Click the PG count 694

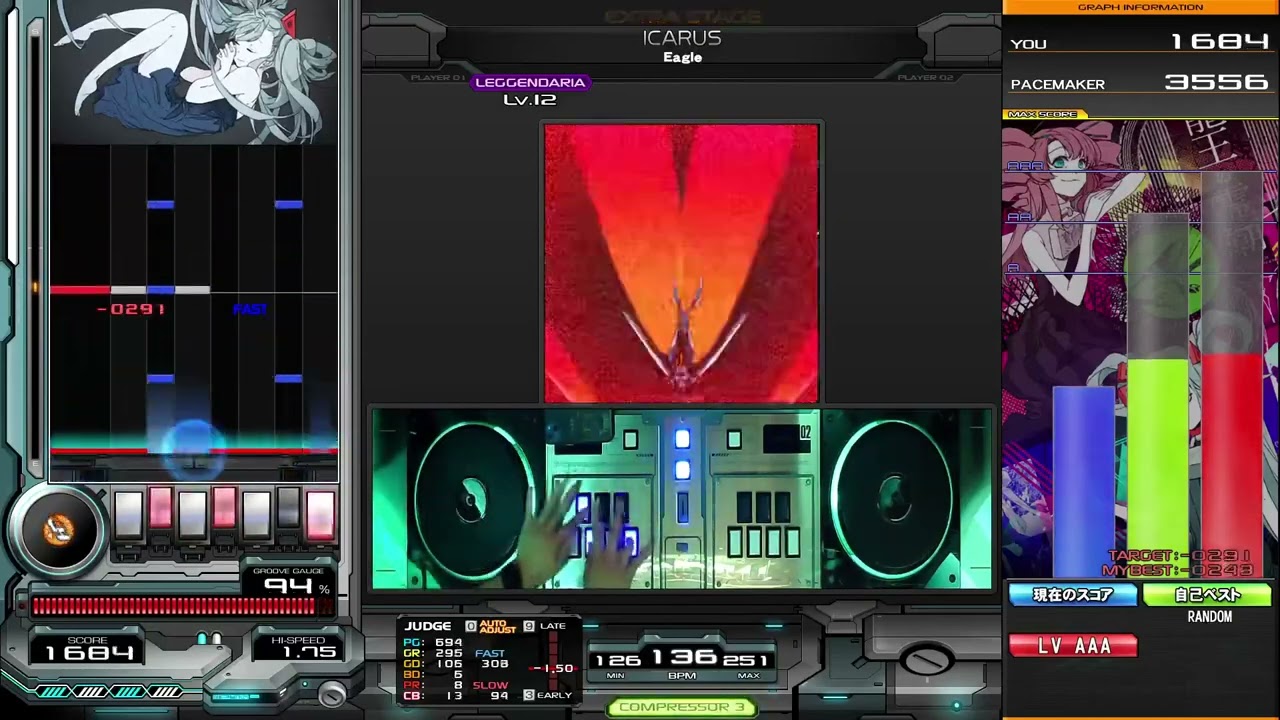click(x=449, y=642)
